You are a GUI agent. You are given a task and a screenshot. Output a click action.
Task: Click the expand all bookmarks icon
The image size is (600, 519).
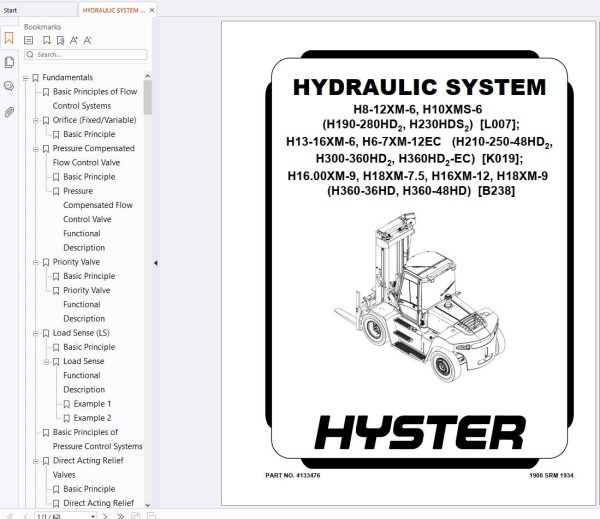click(29, 40)
